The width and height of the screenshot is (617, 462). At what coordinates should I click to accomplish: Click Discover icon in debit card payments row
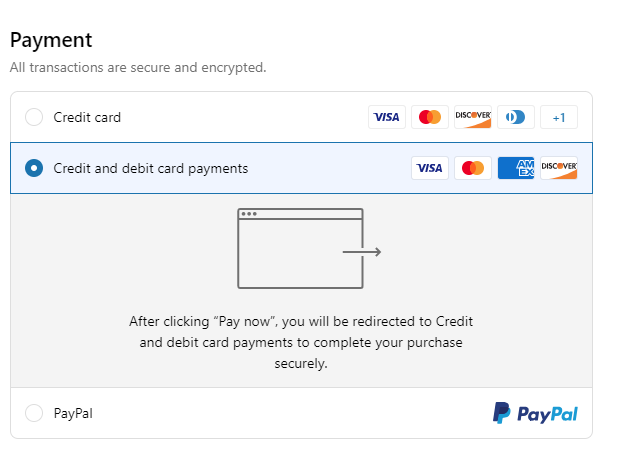click(x=559, y=168)
